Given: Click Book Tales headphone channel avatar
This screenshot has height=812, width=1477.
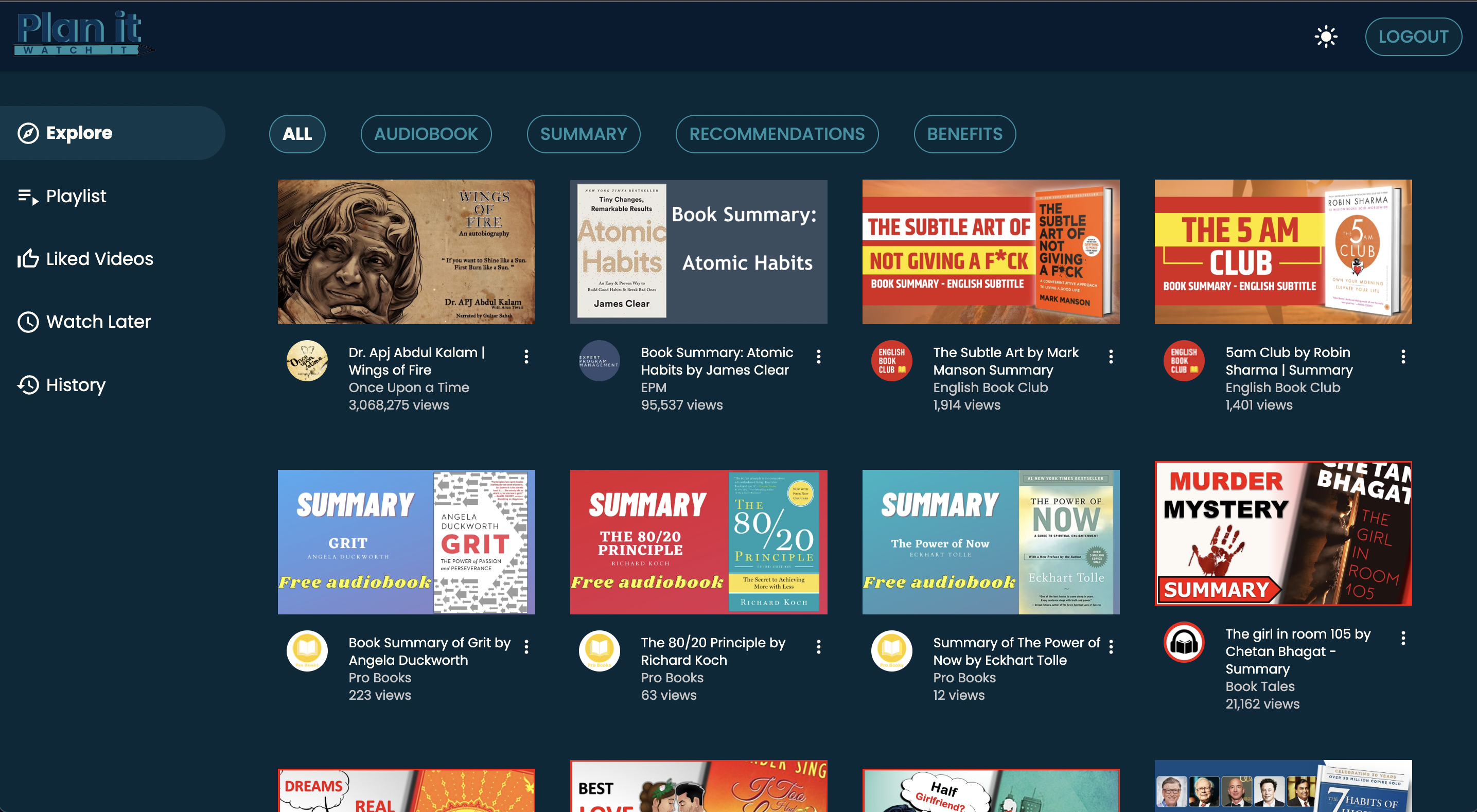Looking at the screenshot, I should coord(1184,643).
